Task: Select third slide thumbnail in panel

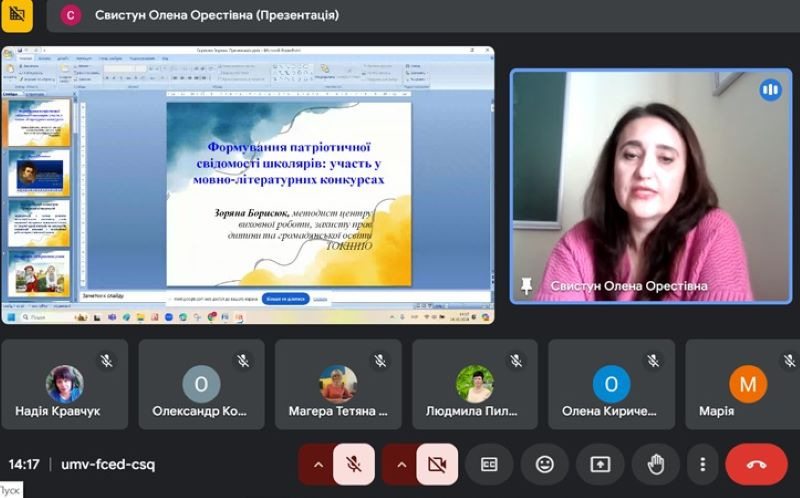Action: 39,223
